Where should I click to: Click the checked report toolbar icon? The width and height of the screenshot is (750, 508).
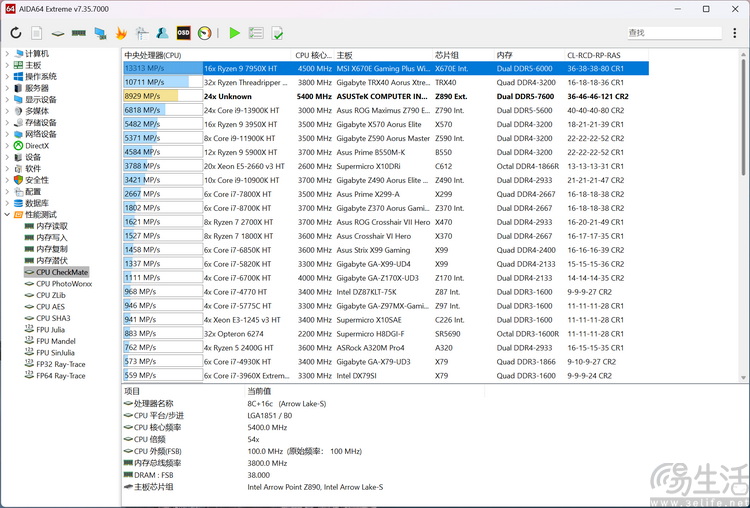click(277, 33)
